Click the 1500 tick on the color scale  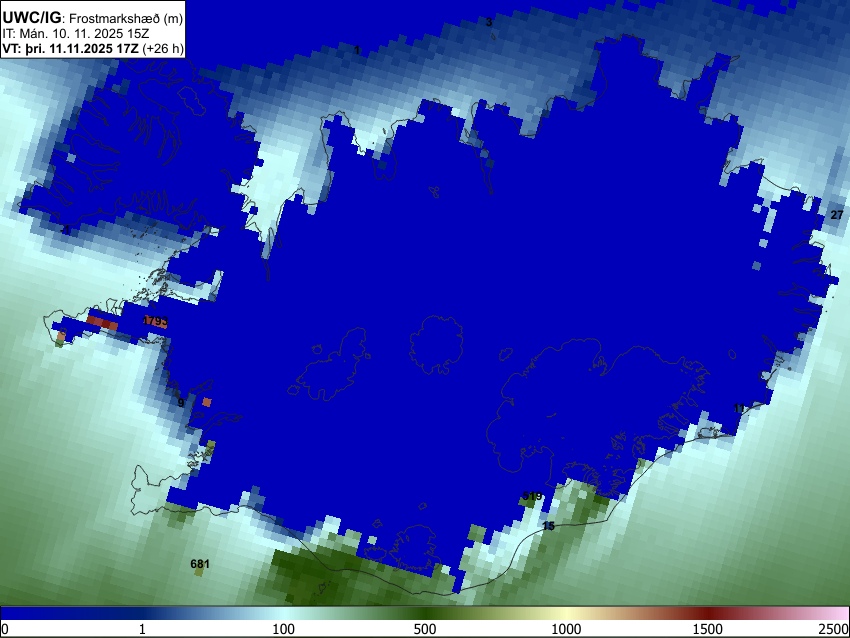pos(708,629)
